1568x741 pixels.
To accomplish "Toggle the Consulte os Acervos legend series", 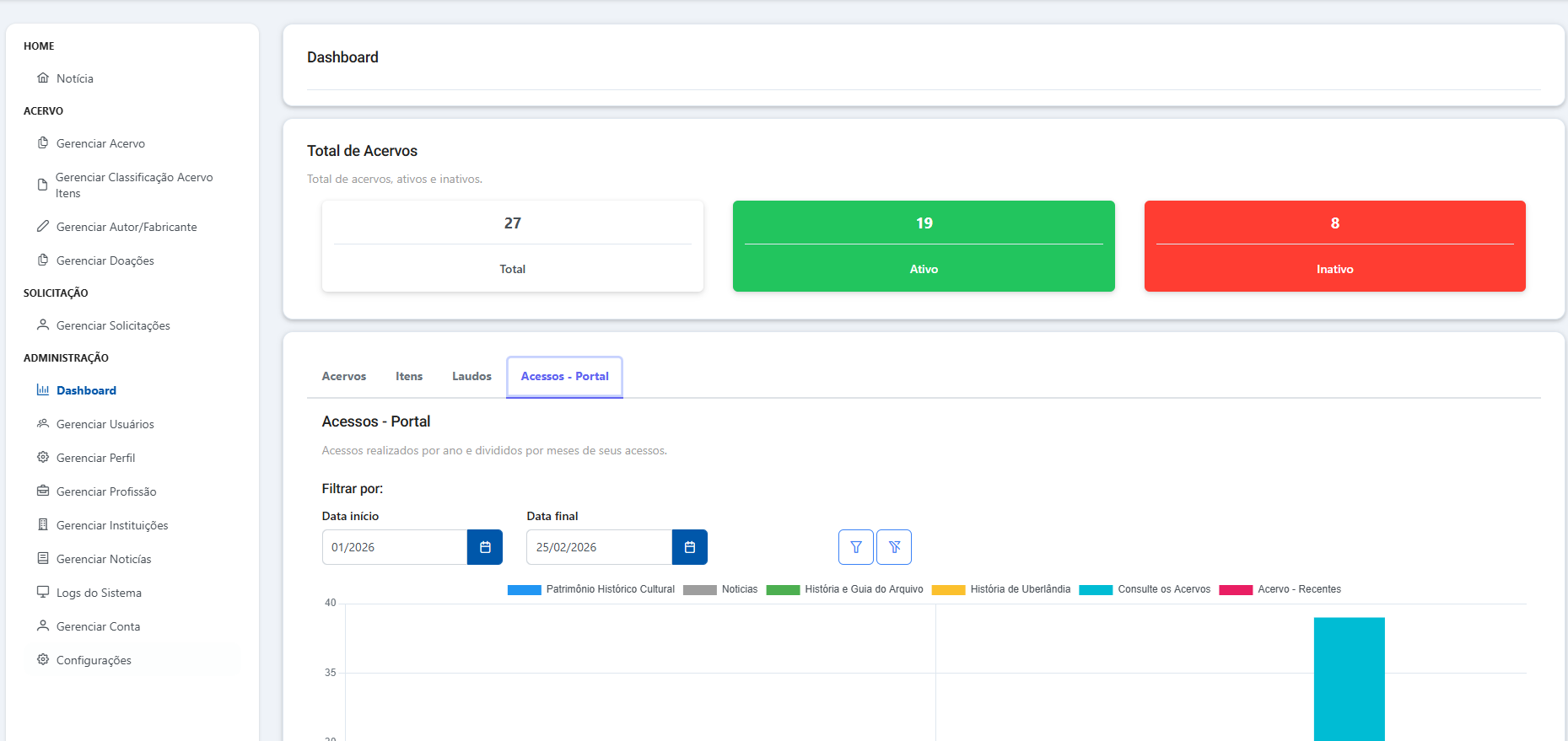I will click(x=1096, y=590).
